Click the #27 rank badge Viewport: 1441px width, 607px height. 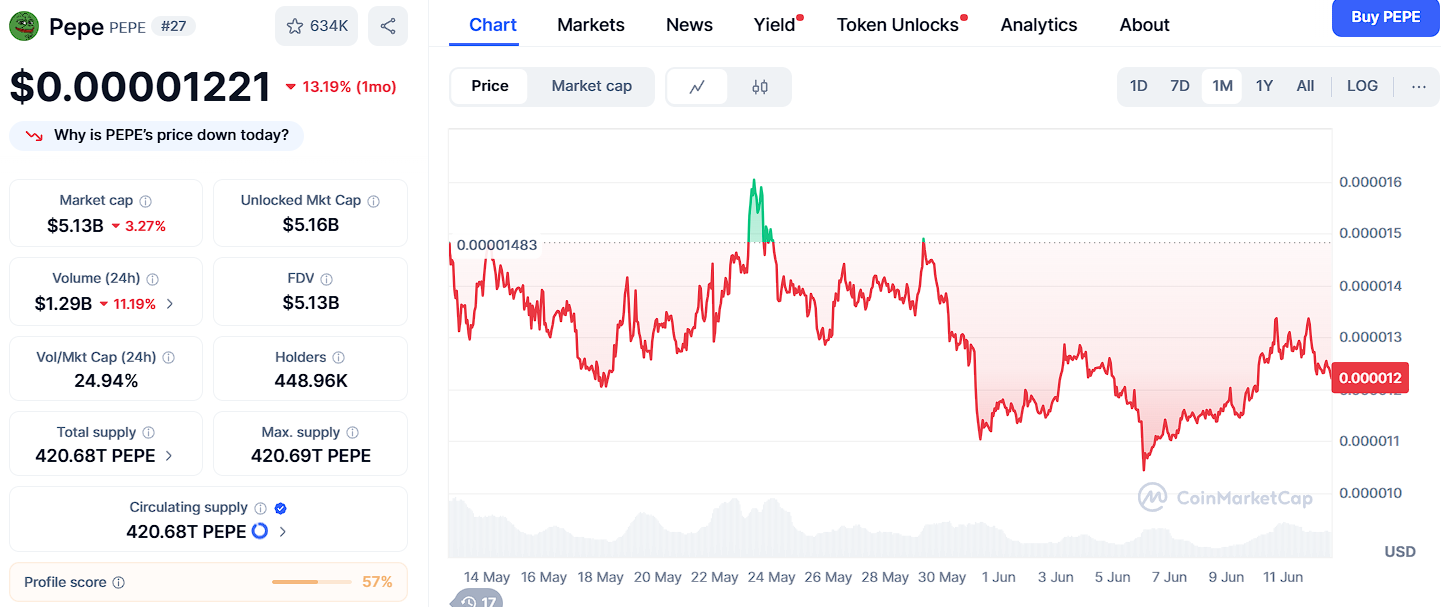click(x=175, y=26)
